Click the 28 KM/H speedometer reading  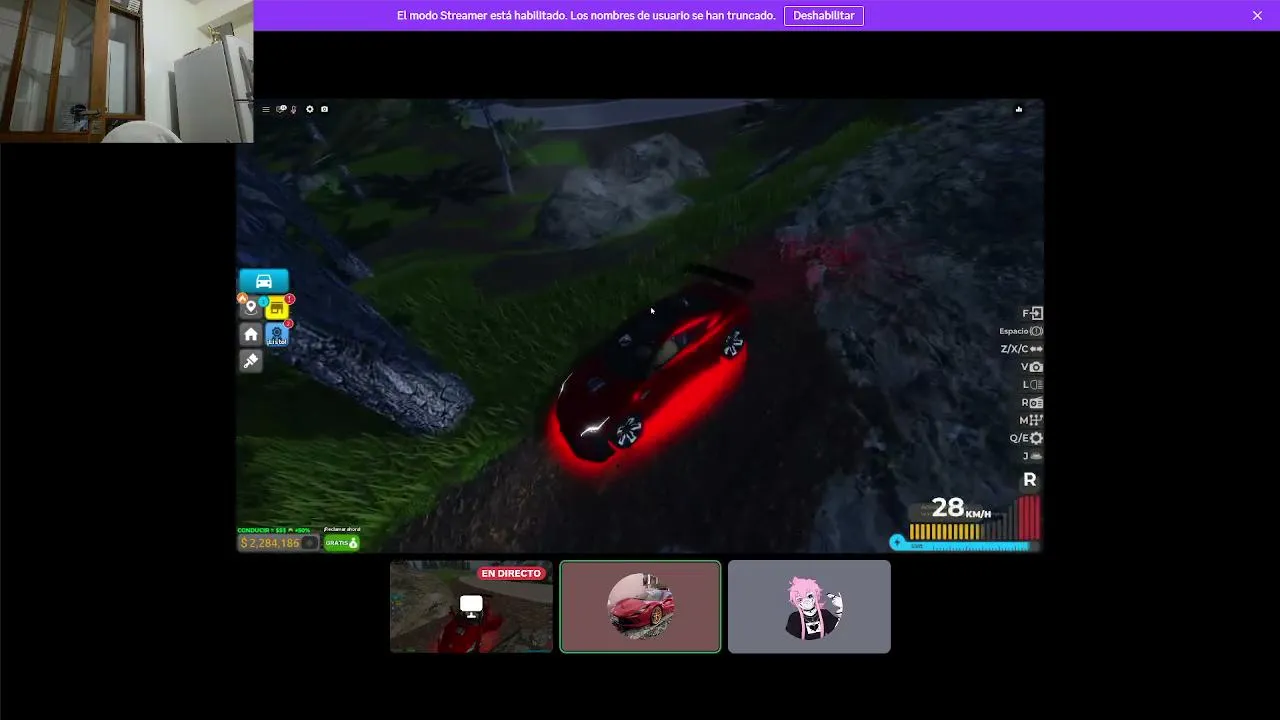tap(961, 509)
